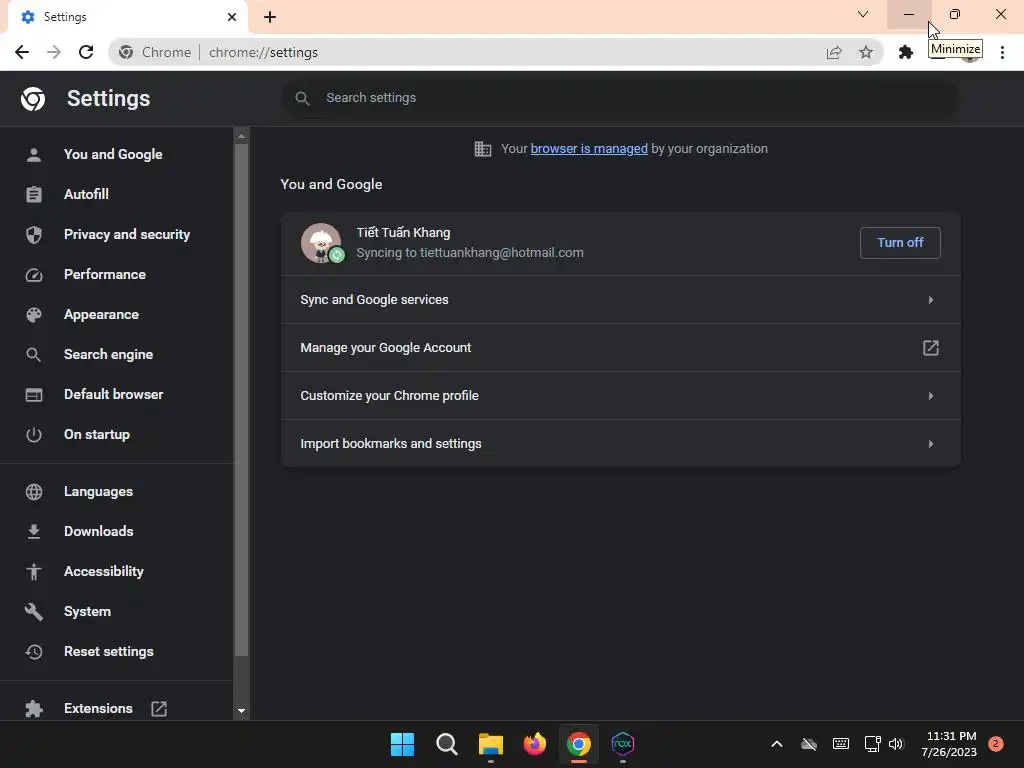This screenshot has width=1024, height=768.
Task: Click the shield icon beside Privacy and security
Action: (34, 234)
